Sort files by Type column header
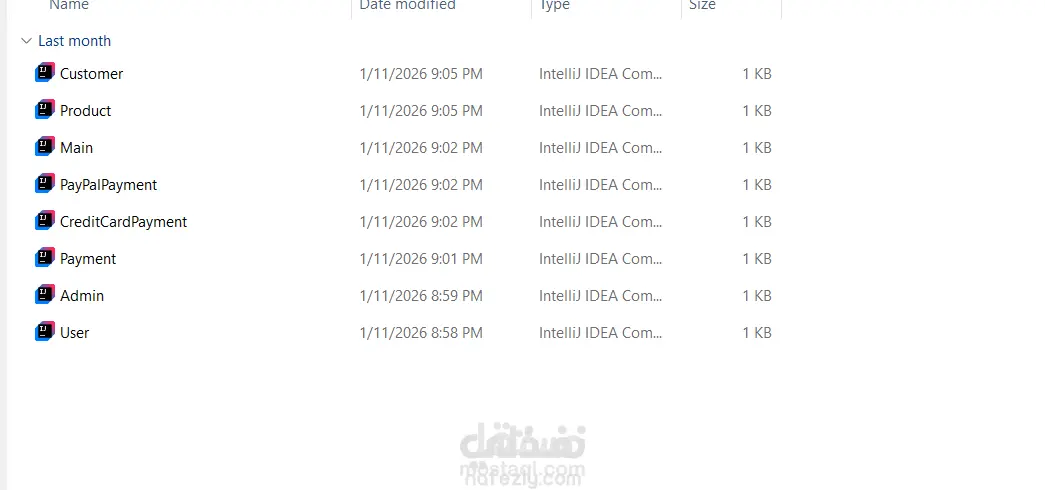Viewport: 1045px width, 490px height. [554, 5]
